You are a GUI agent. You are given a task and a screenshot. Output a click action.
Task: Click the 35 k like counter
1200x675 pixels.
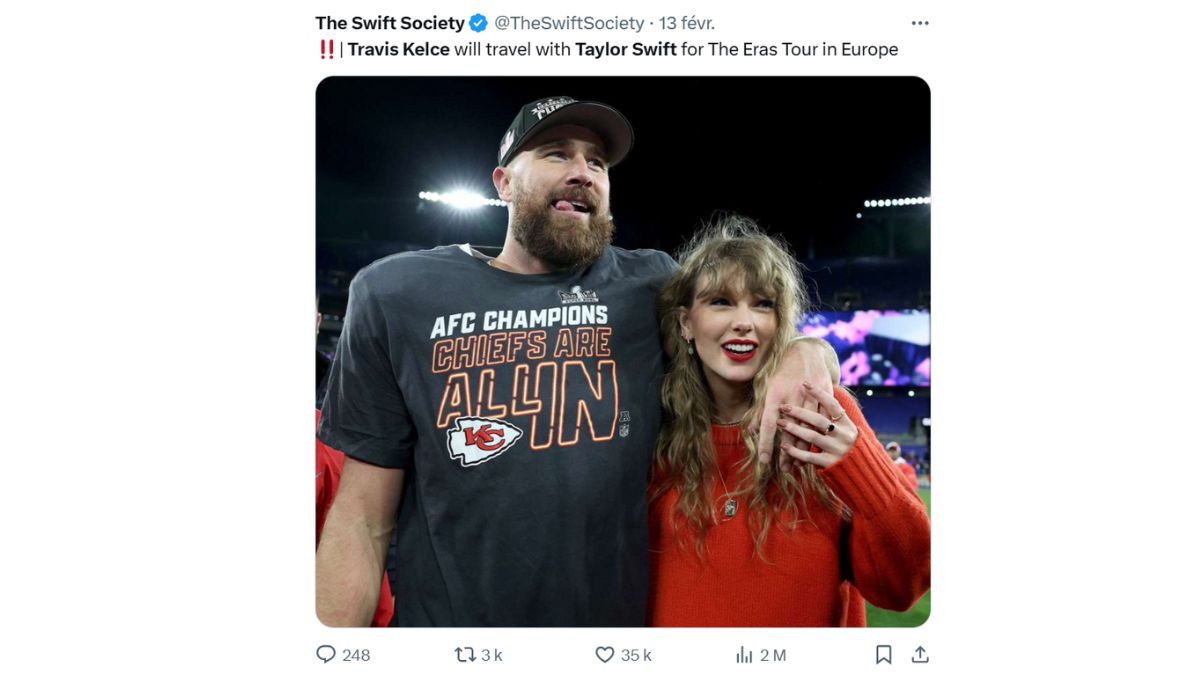[x=636, y=655]
